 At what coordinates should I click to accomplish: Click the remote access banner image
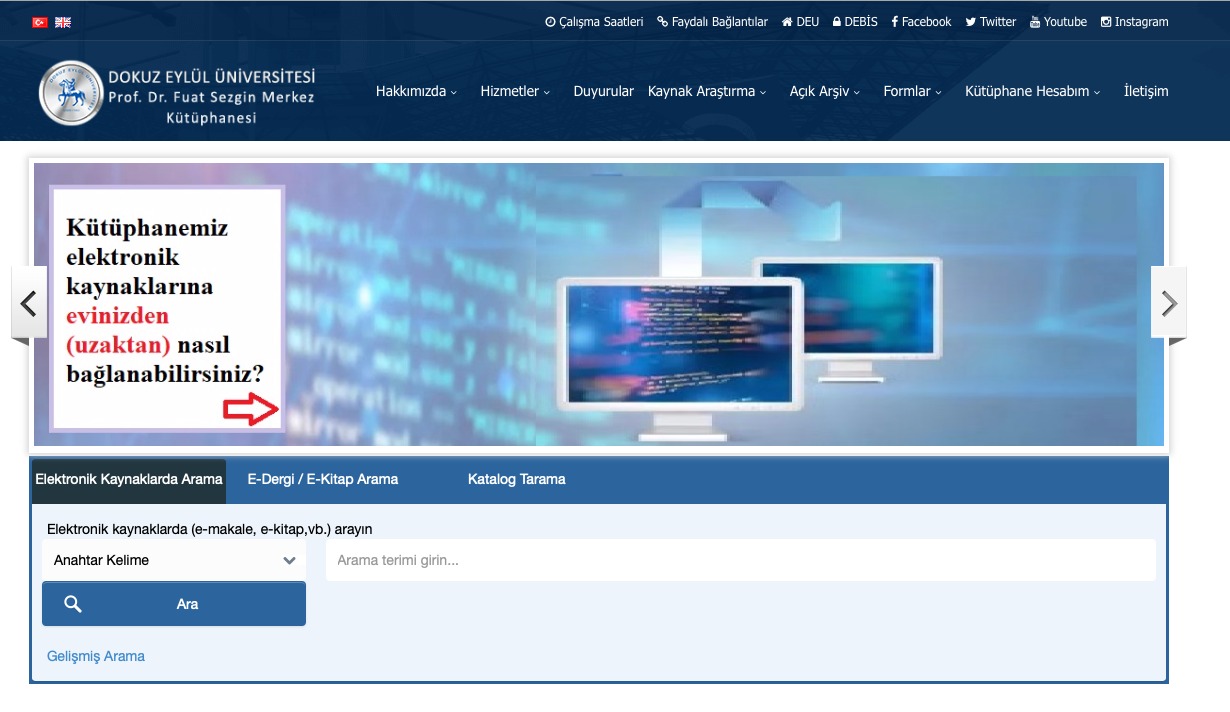click(x=600, y=304)
